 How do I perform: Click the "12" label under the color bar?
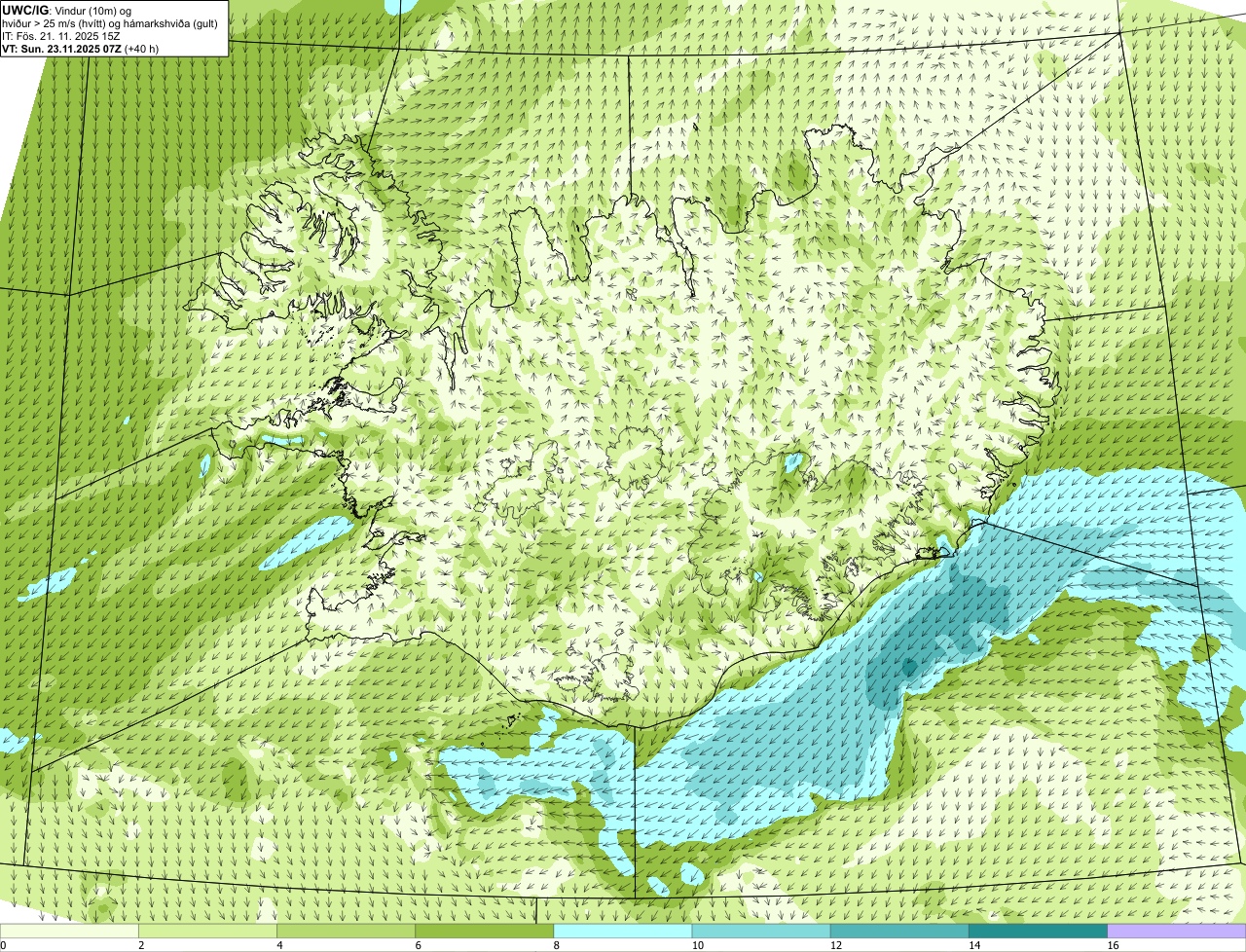point(835,945)
